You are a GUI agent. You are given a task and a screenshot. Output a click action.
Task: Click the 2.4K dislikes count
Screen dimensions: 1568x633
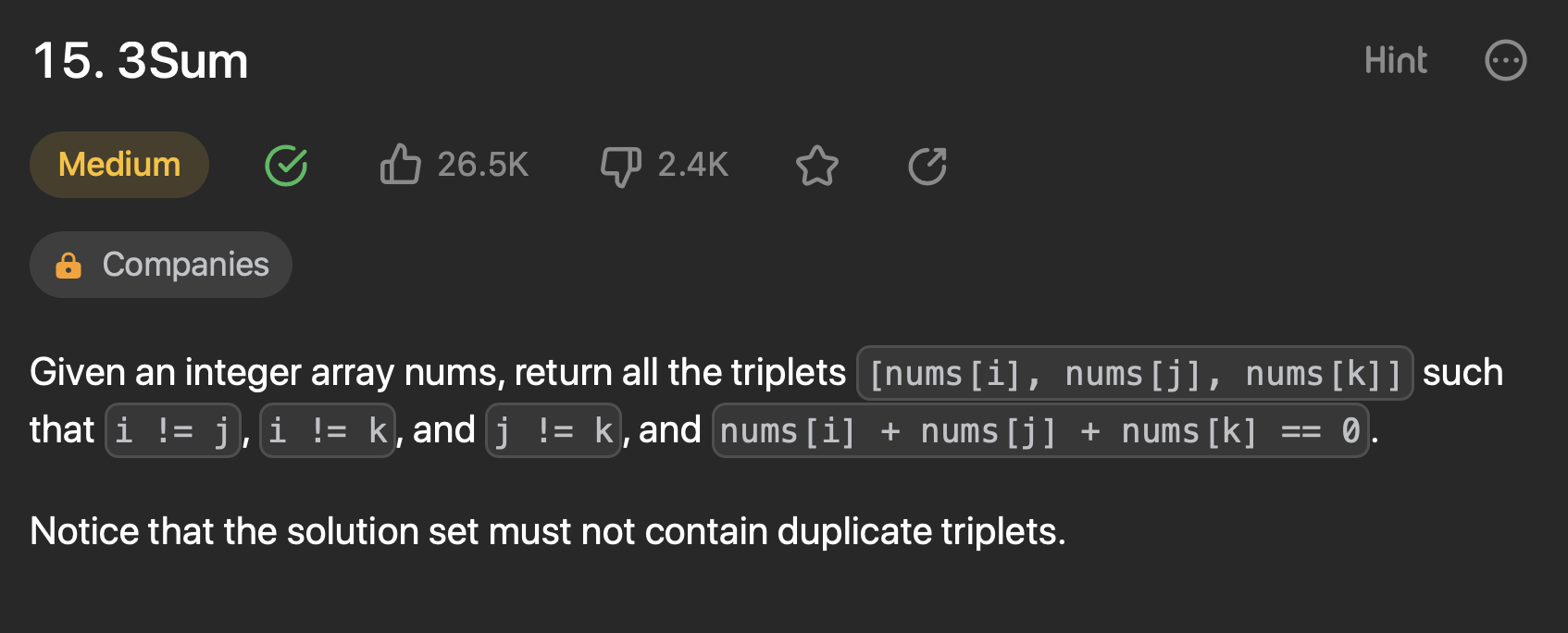(693, 165)
